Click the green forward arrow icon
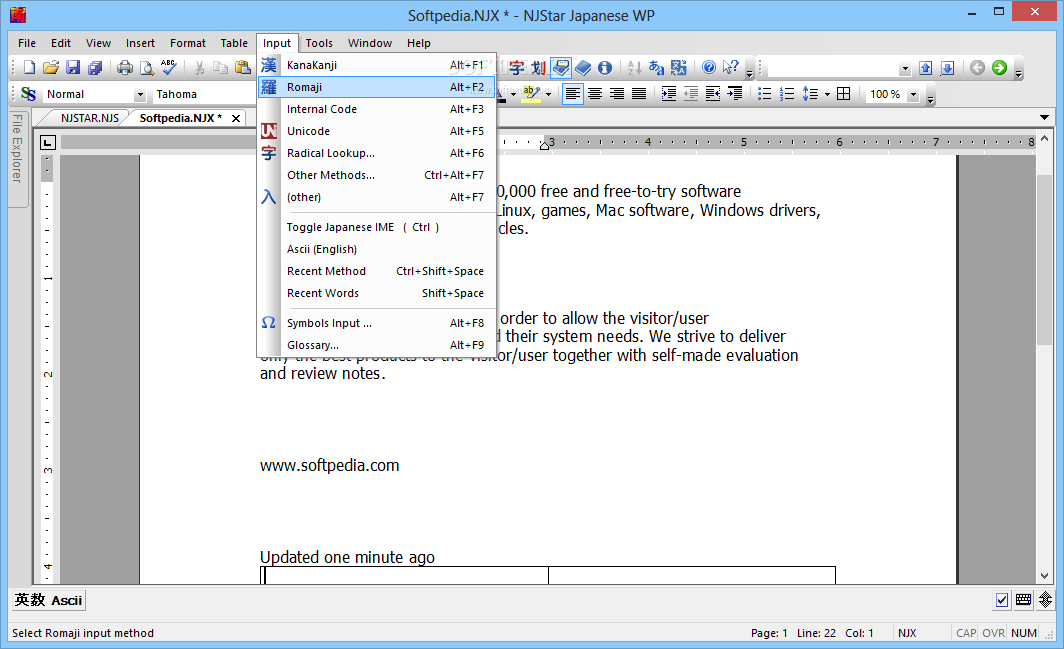1064x649 pixels. 1000,67
